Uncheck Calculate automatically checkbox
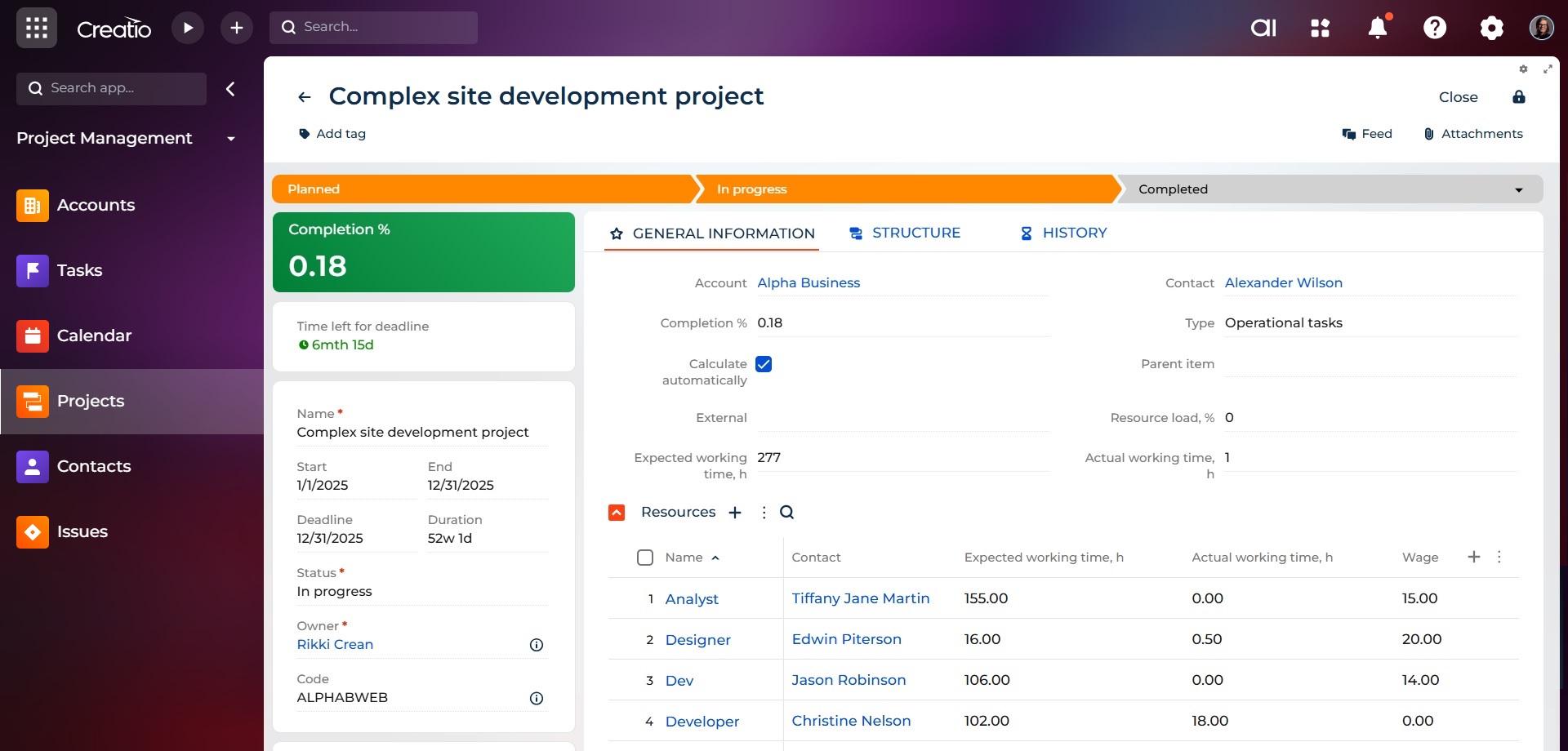The height and width of the screenshot is (751, 1568). [764, 364]
